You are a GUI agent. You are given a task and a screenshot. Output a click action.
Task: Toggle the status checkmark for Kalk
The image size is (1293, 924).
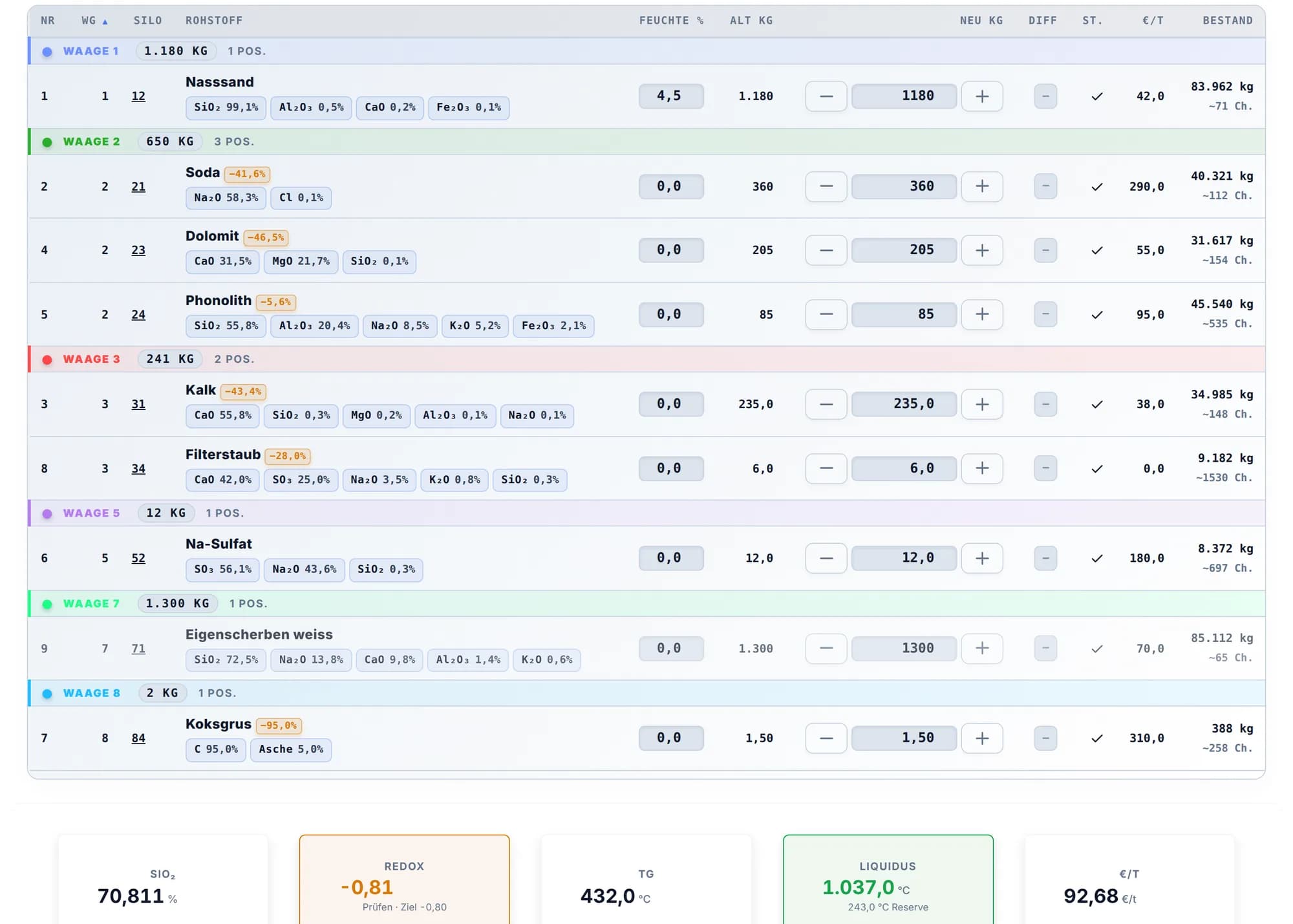tap(1096, 404)
